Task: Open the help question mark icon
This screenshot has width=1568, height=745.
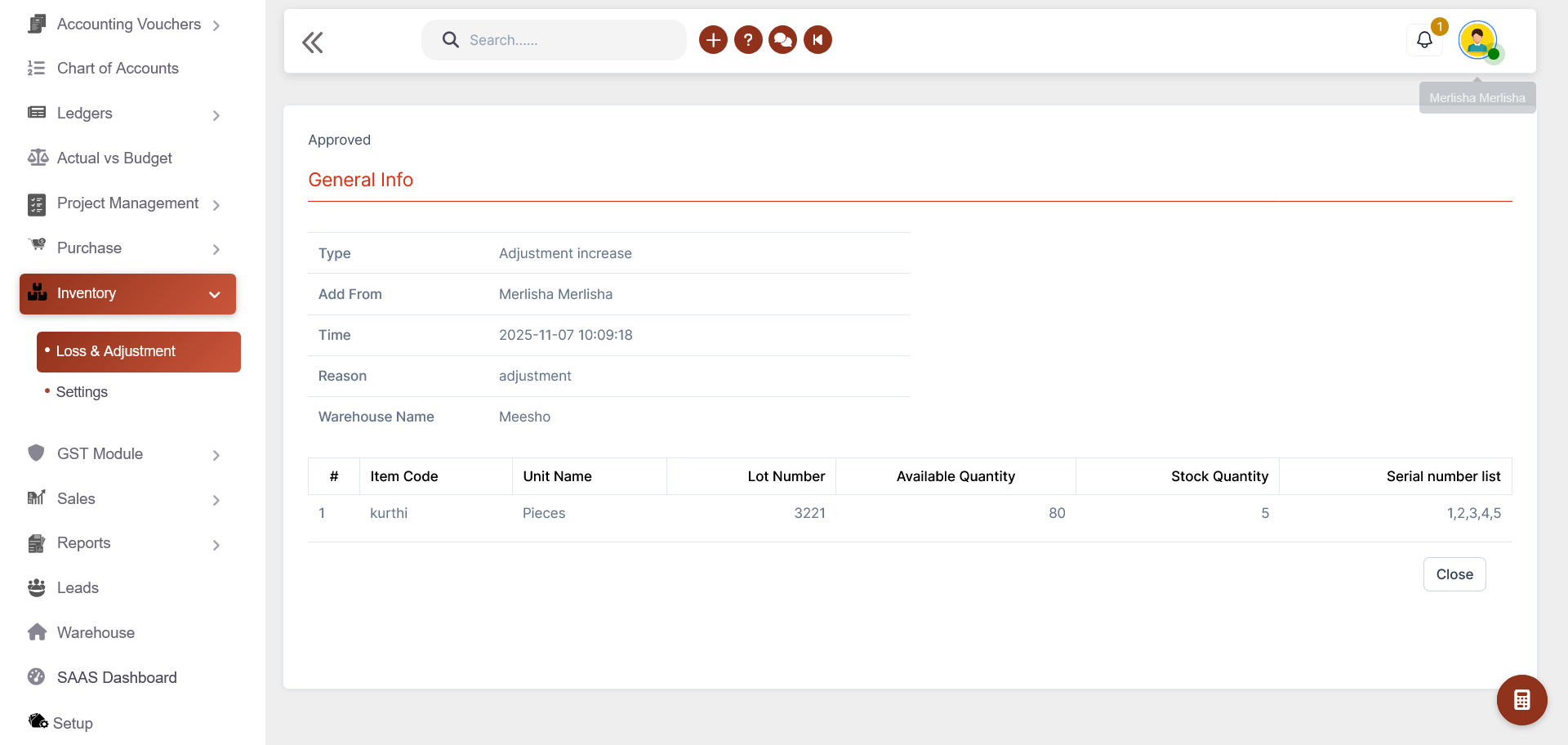Action: [748, 40]
